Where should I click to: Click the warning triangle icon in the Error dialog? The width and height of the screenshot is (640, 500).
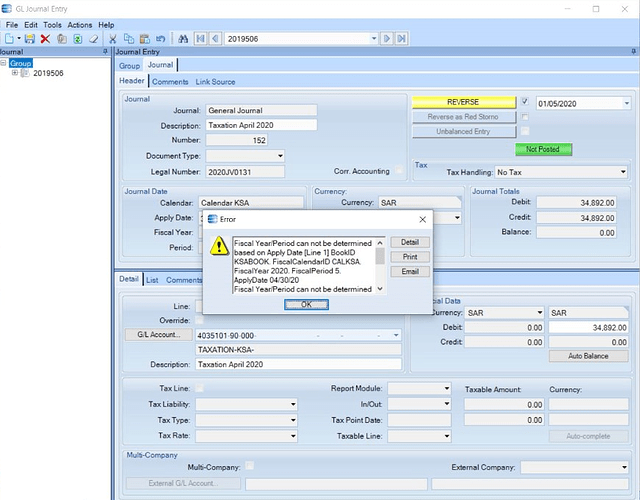click(219, 245)
